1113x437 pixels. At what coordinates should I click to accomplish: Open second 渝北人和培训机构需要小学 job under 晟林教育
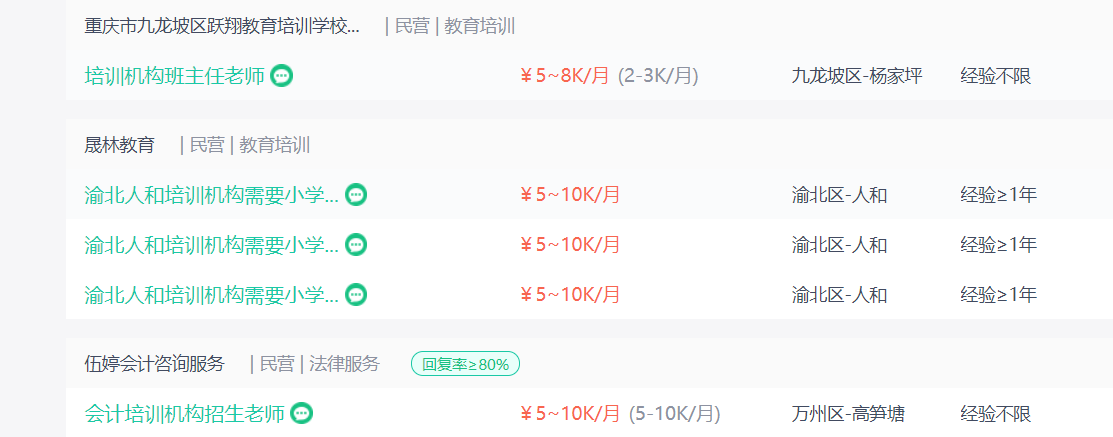pos(212,245)
